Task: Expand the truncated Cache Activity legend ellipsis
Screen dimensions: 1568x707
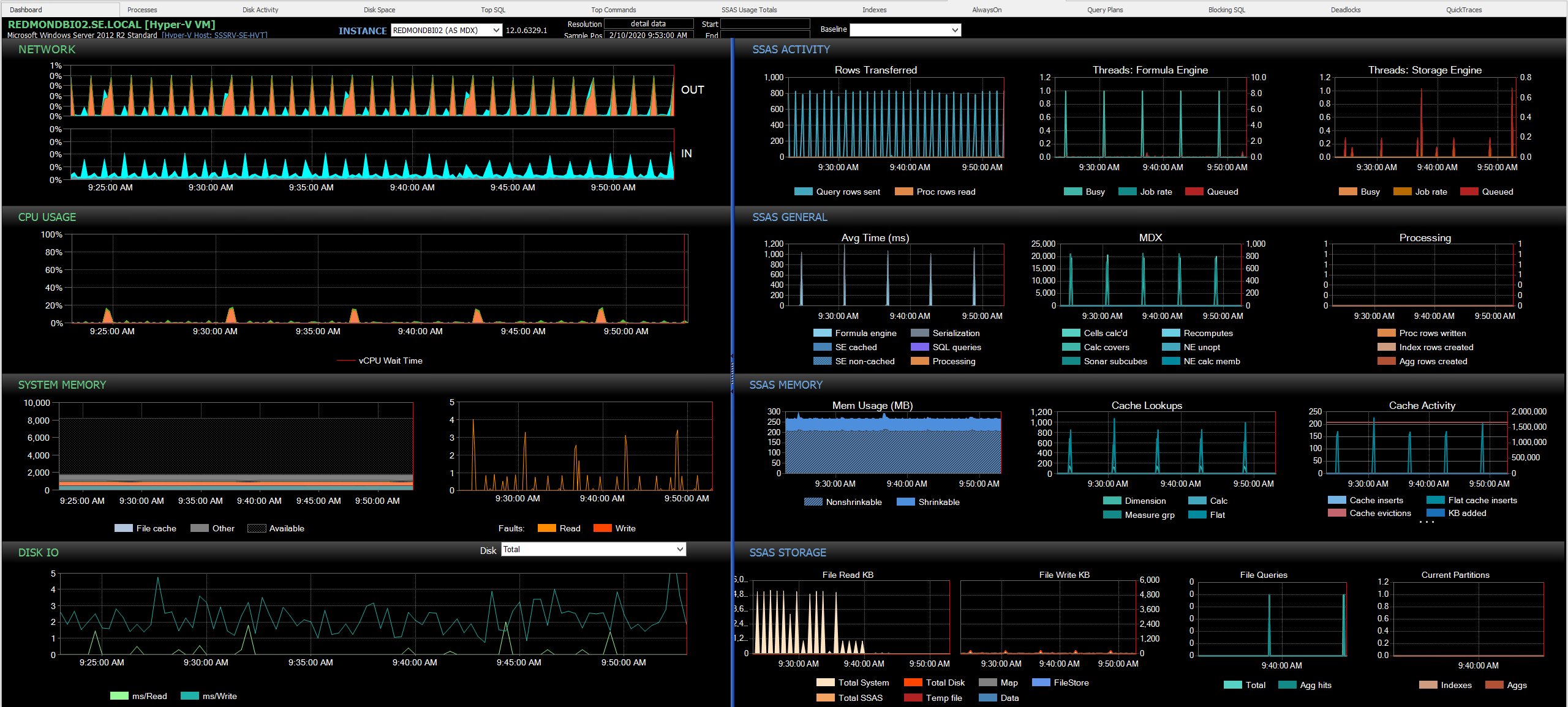Action: (x=1427, y=523)
